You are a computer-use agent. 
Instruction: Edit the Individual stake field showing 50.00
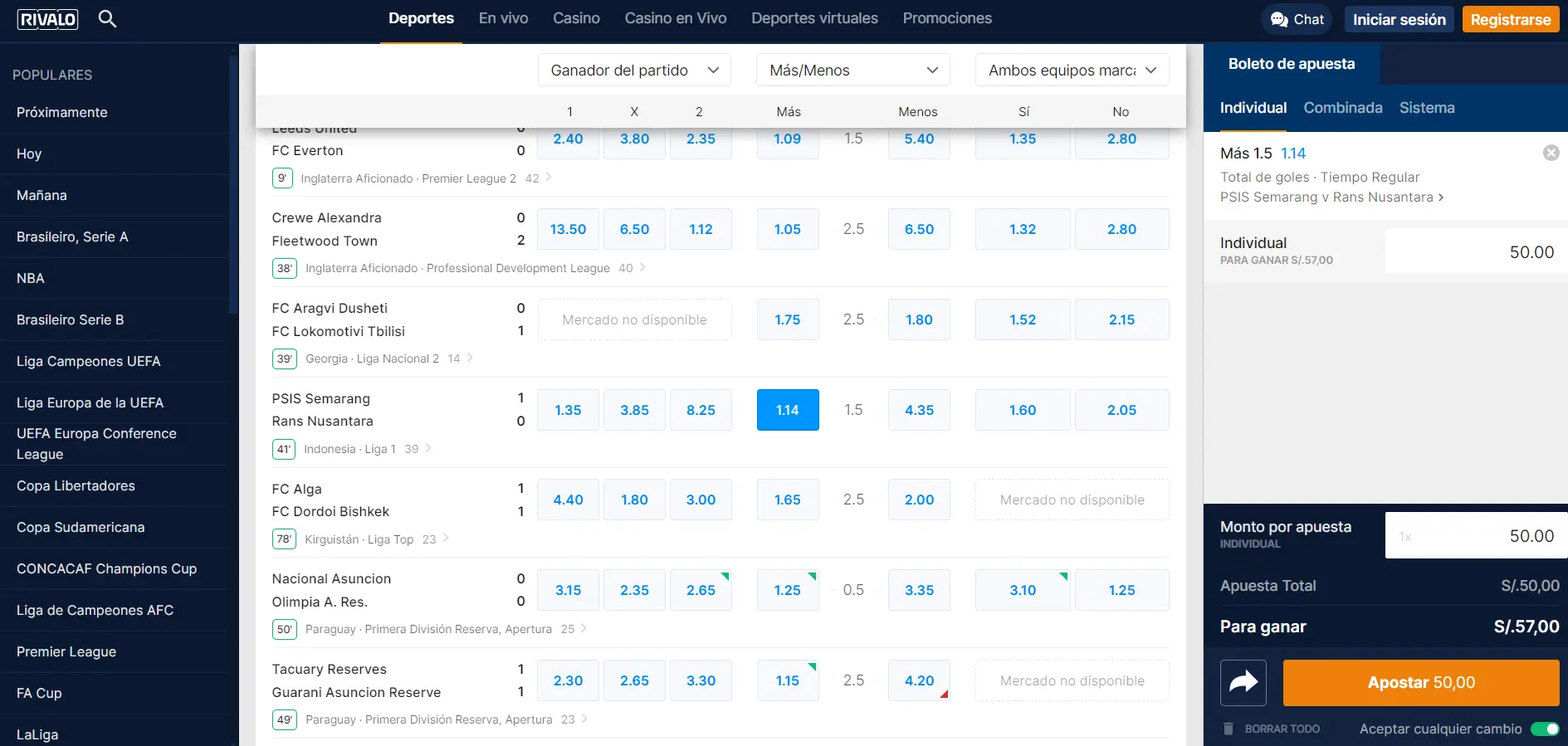(1476, 251)
